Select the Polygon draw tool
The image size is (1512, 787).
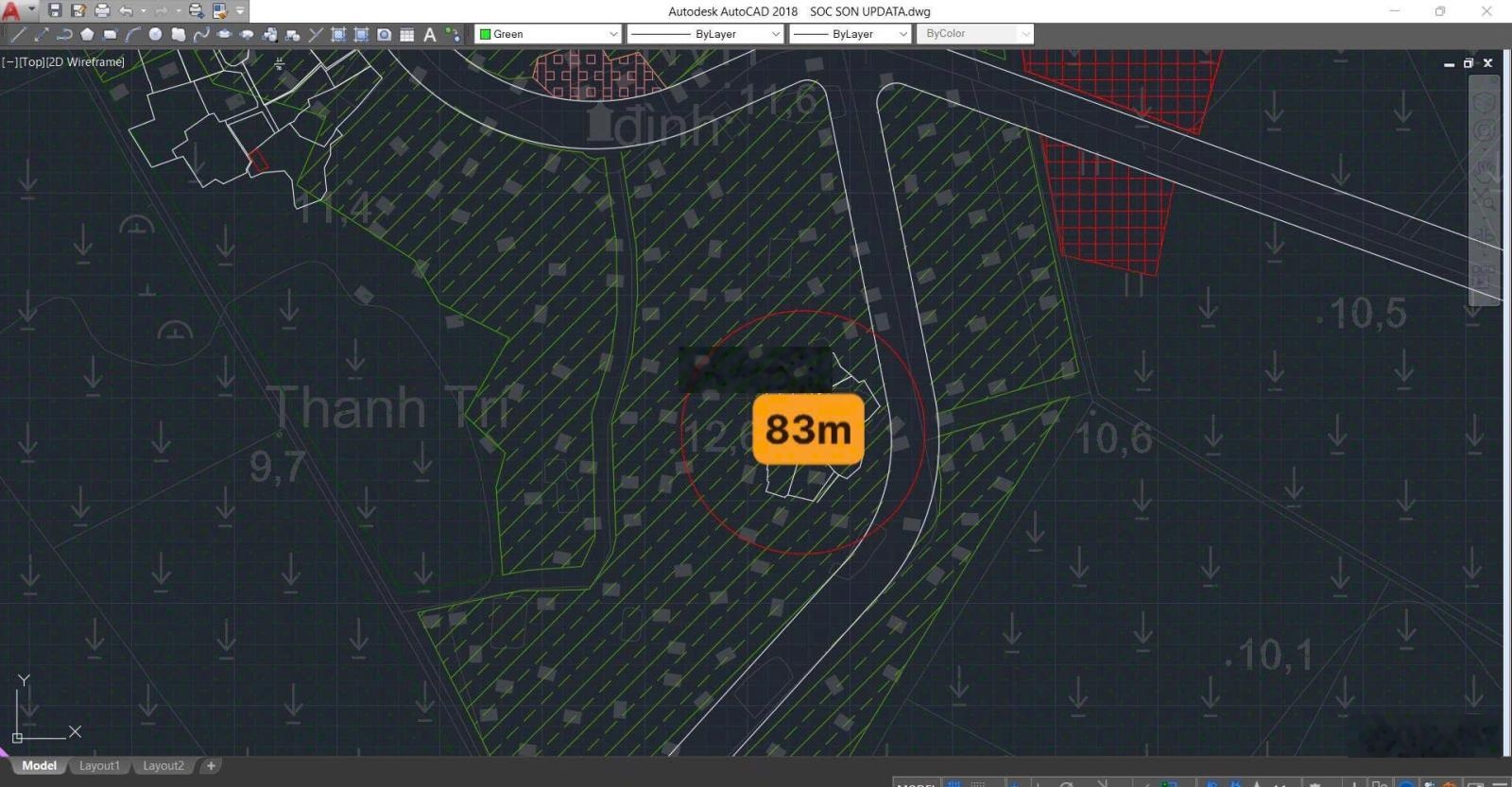pyautogui.click(x=87, y=35)
